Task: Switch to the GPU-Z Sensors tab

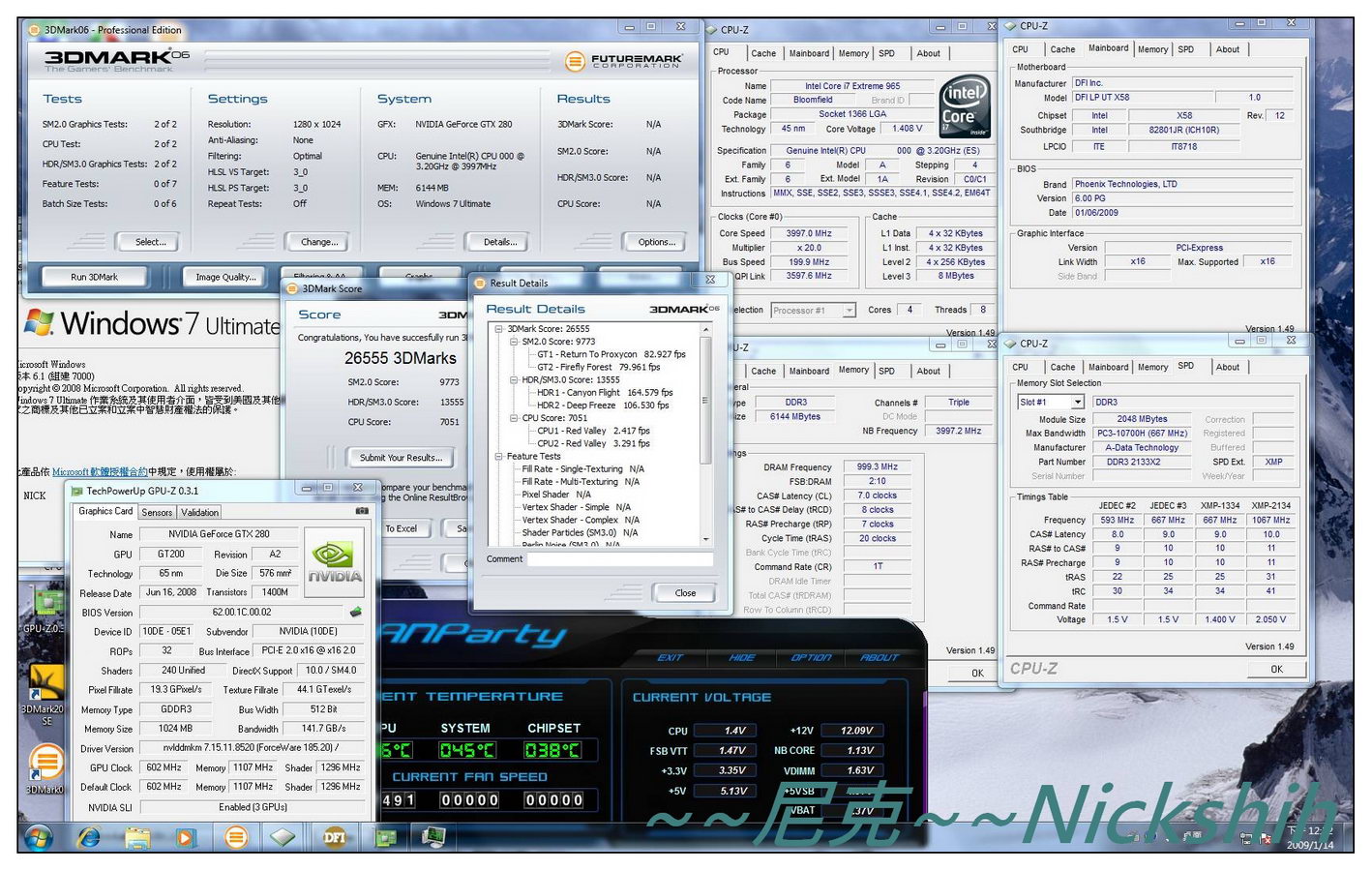Action: (x=157, y=513)
